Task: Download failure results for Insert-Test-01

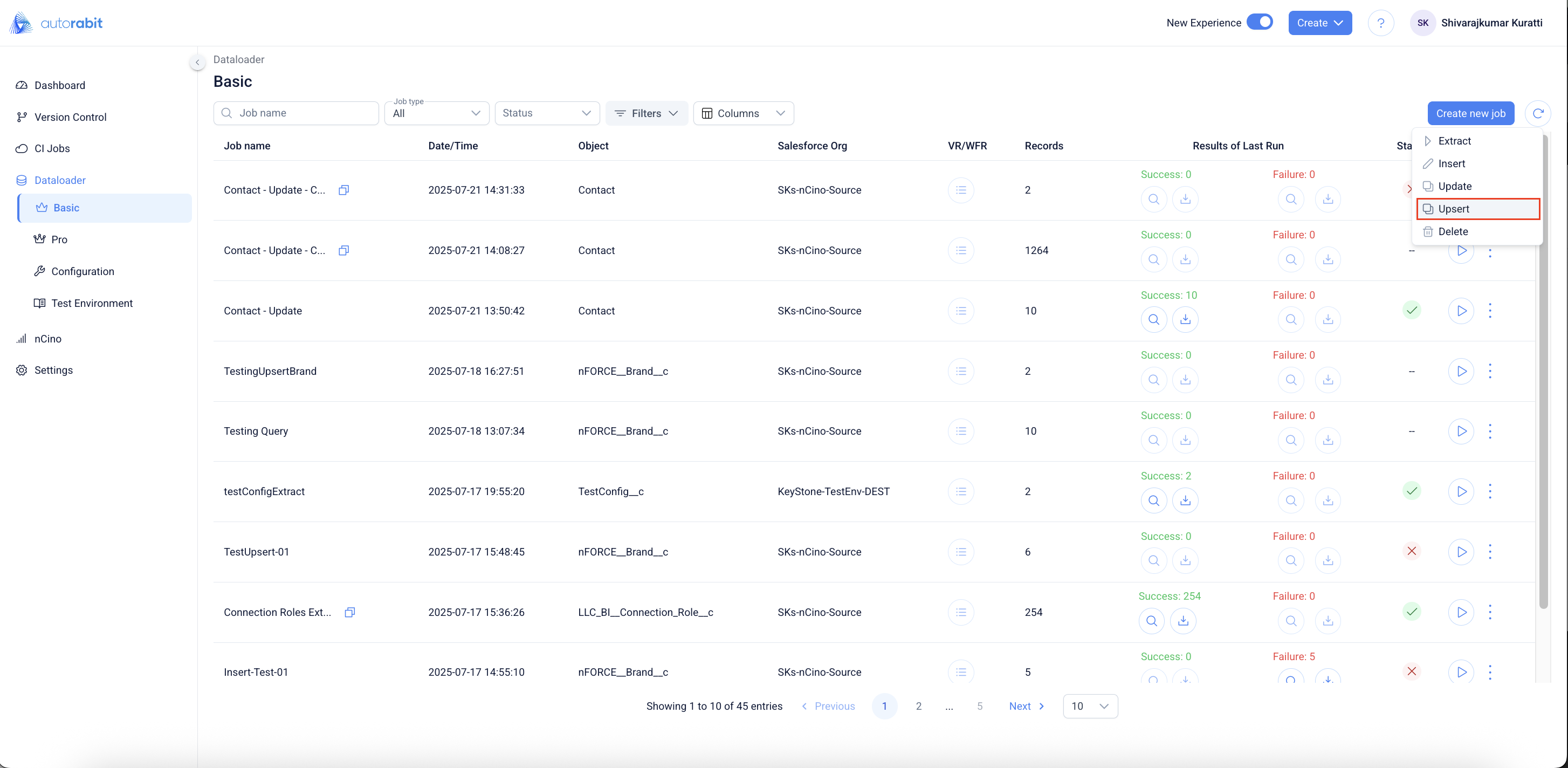Action: pos(1328,678)
